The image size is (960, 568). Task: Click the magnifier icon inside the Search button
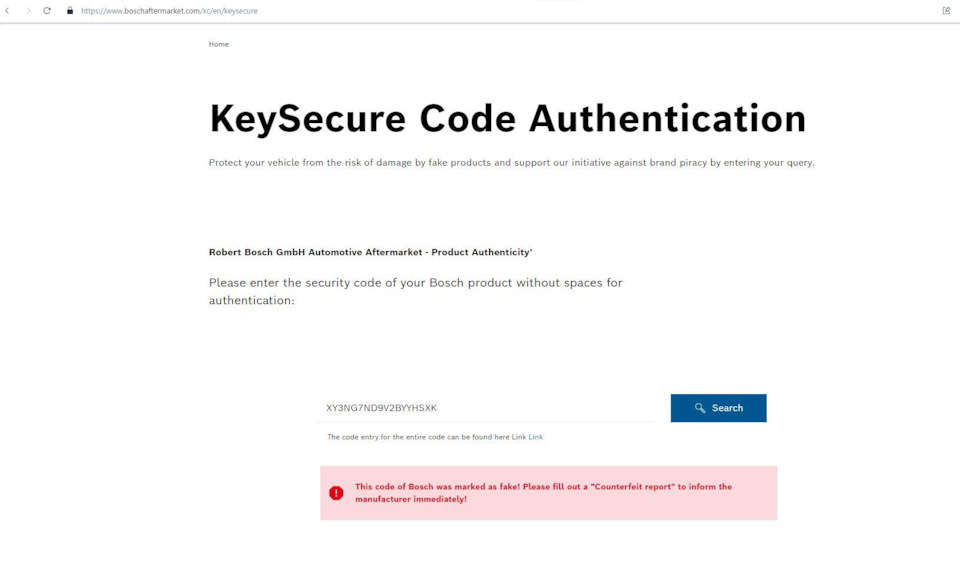tap(700, 408)
